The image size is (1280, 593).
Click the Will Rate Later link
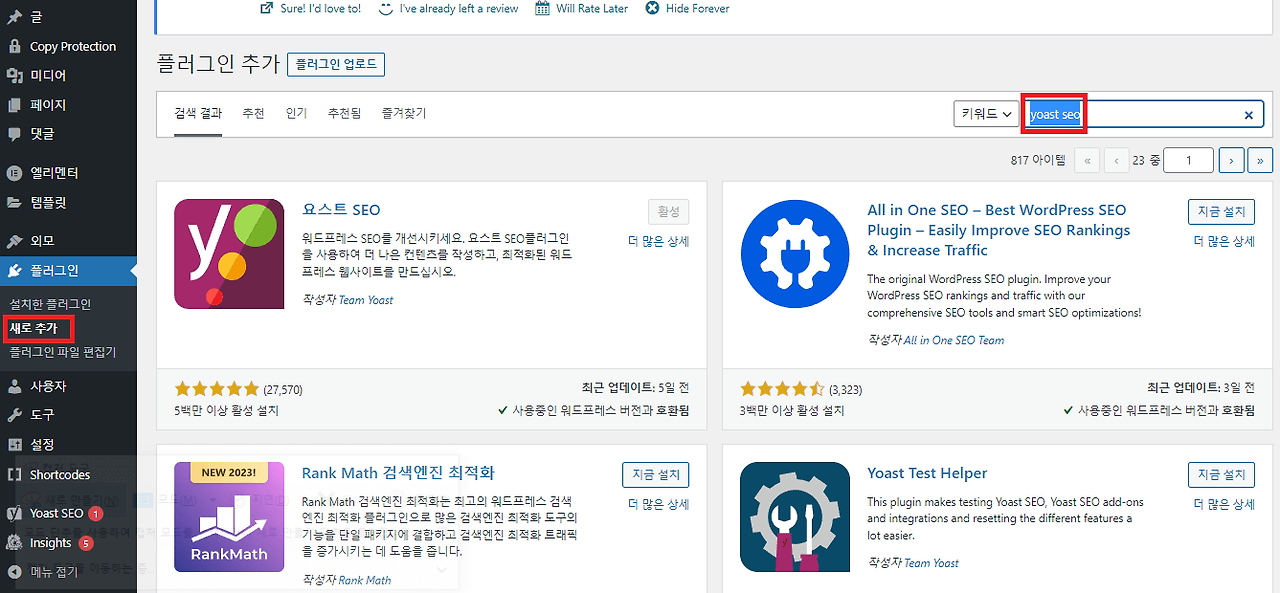click(x=592, y=8)
